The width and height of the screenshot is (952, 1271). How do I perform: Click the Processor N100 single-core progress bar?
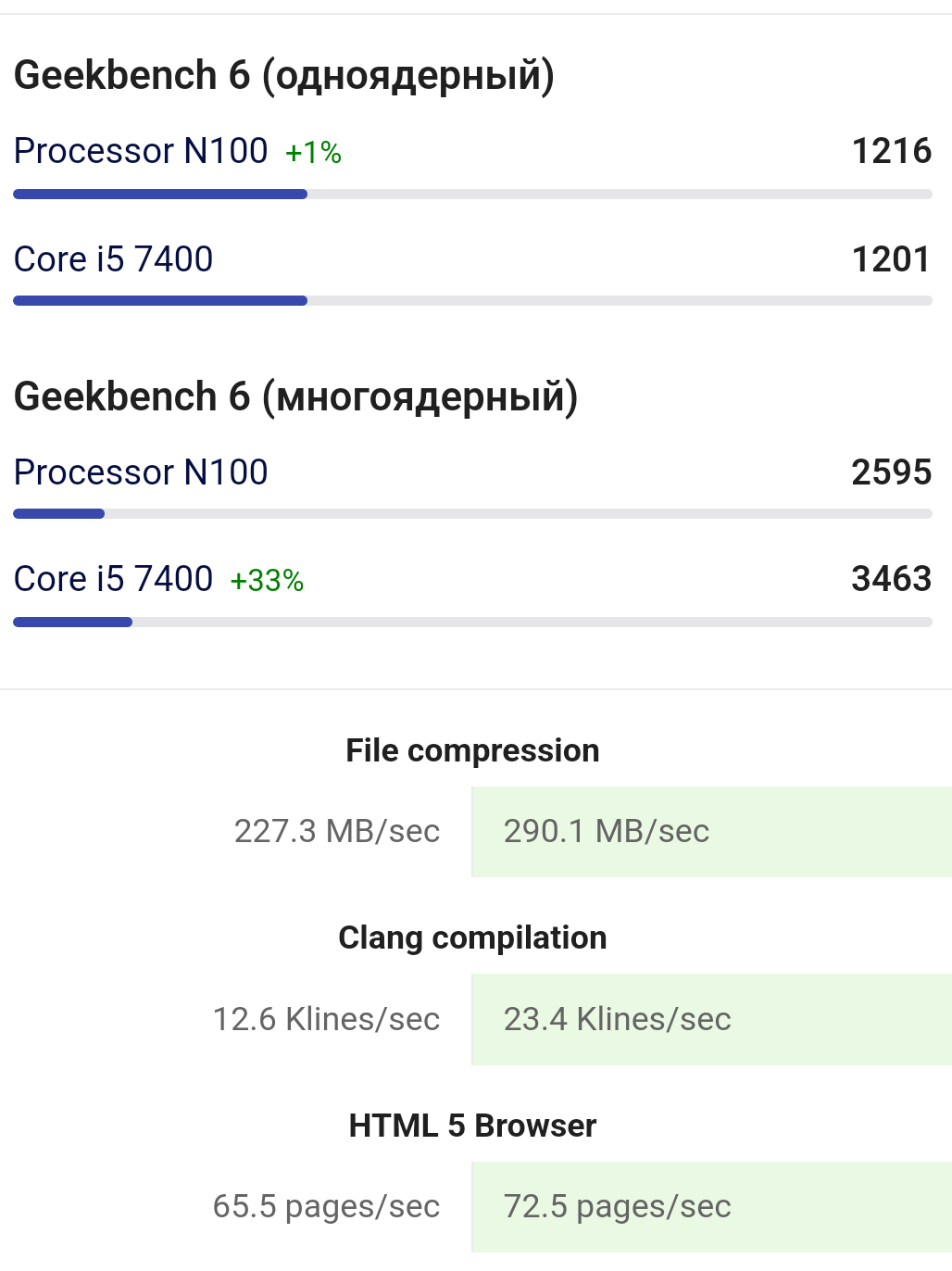[472, 195]
